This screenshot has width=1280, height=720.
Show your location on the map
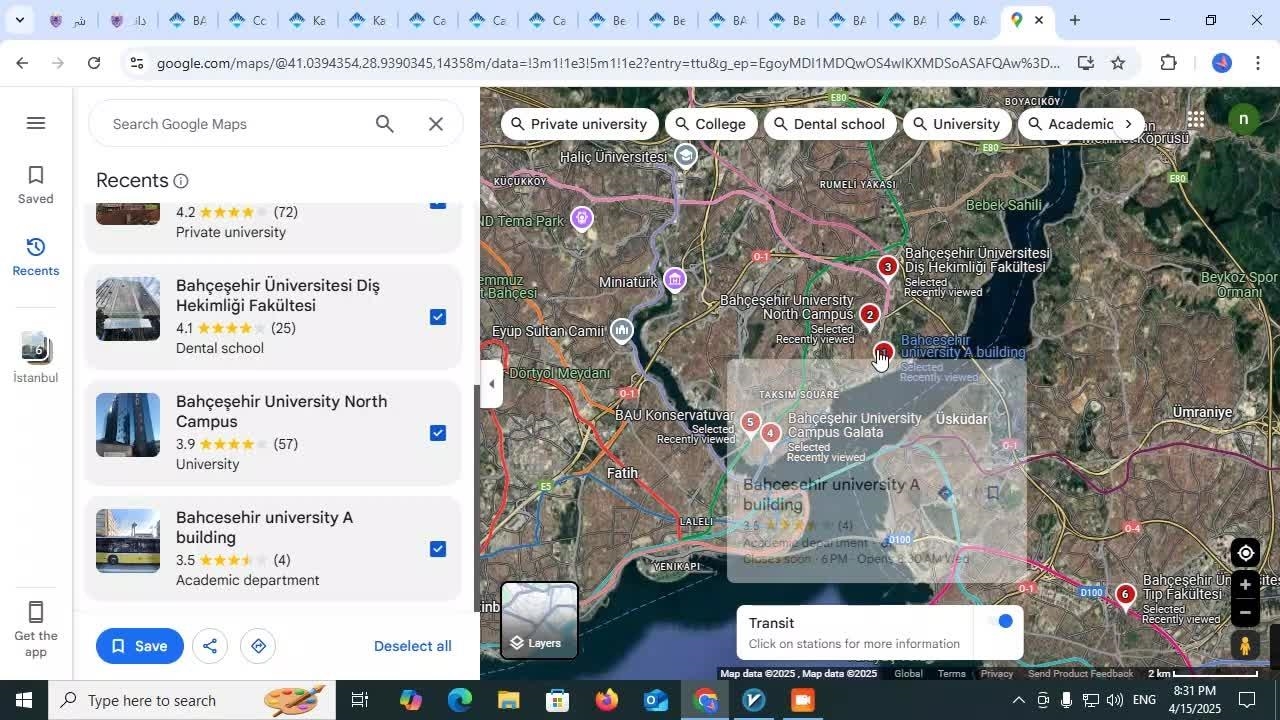pyautogui.click(x=1245, y=553)
